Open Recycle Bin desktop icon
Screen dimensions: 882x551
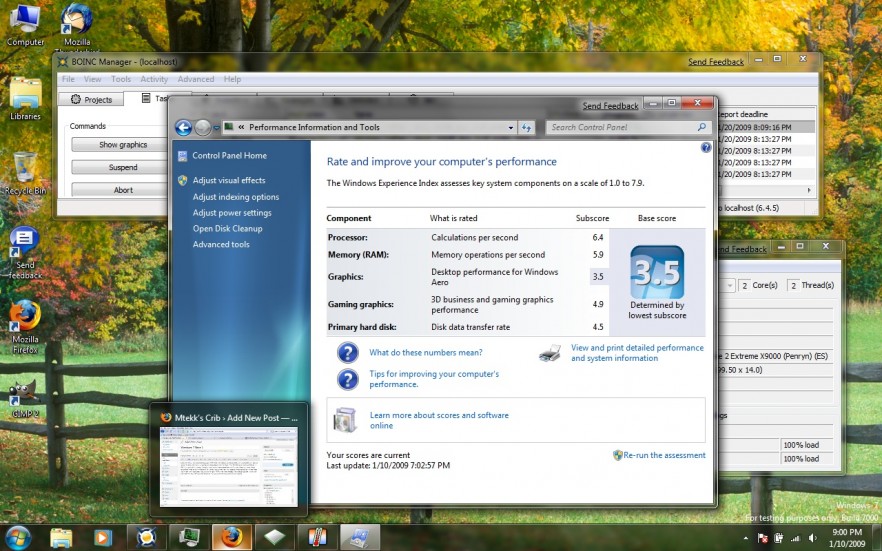[25, 173]
